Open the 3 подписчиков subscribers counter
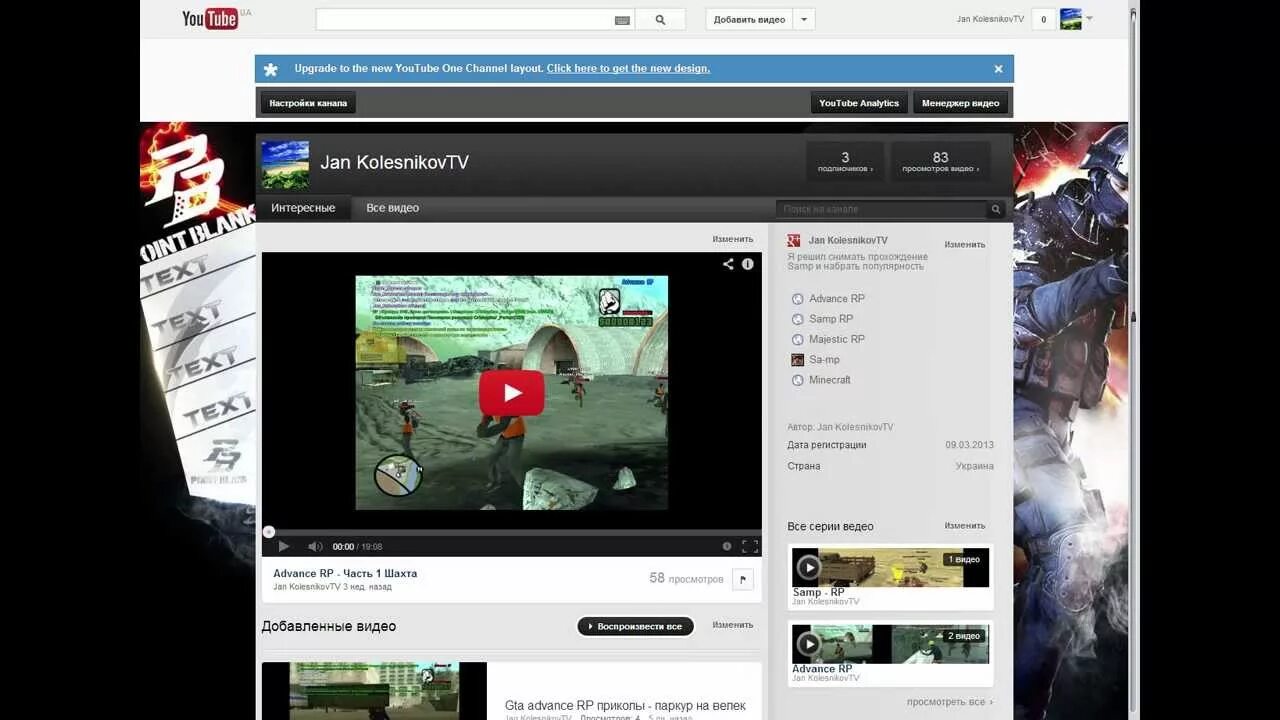1280x720 pixels. coord(845,161)
